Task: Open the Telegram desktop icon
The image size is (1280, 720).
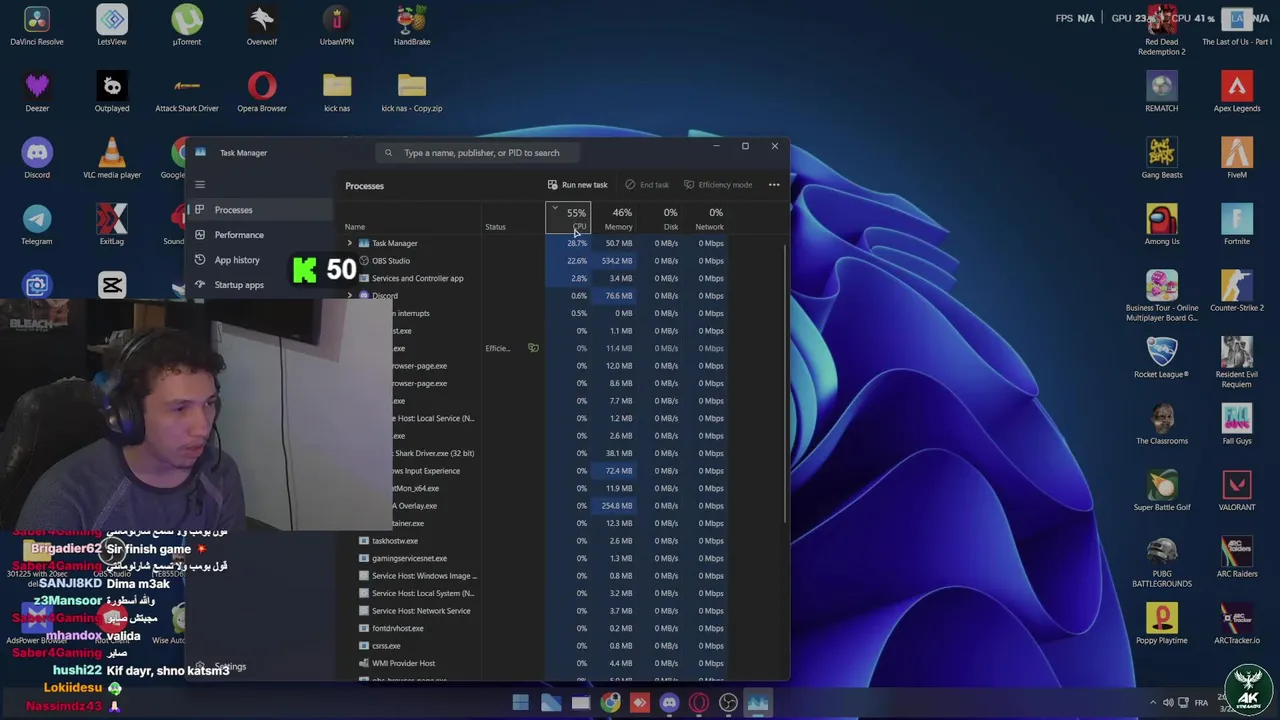Action: [x=37, y=225]
